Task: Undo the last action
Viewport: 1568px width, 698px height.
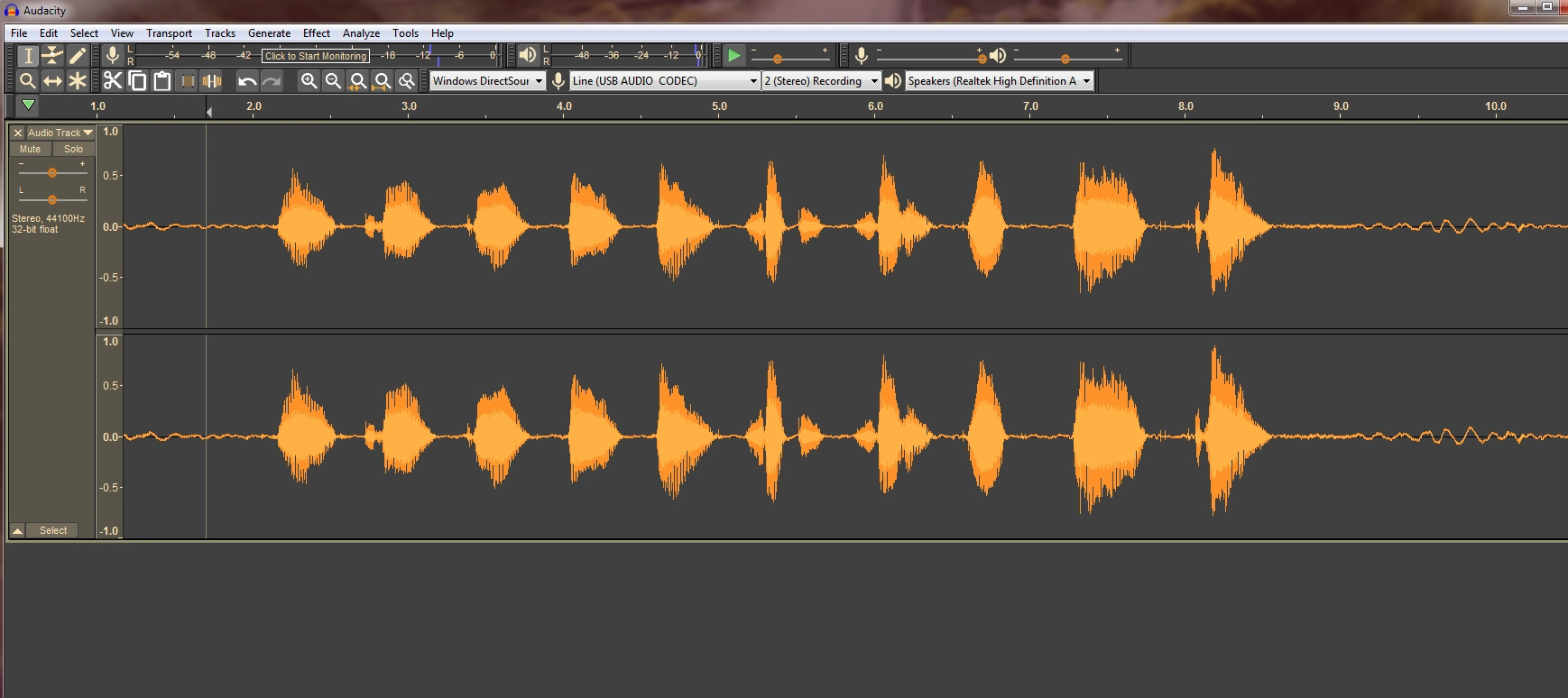Action: point(247,81)
